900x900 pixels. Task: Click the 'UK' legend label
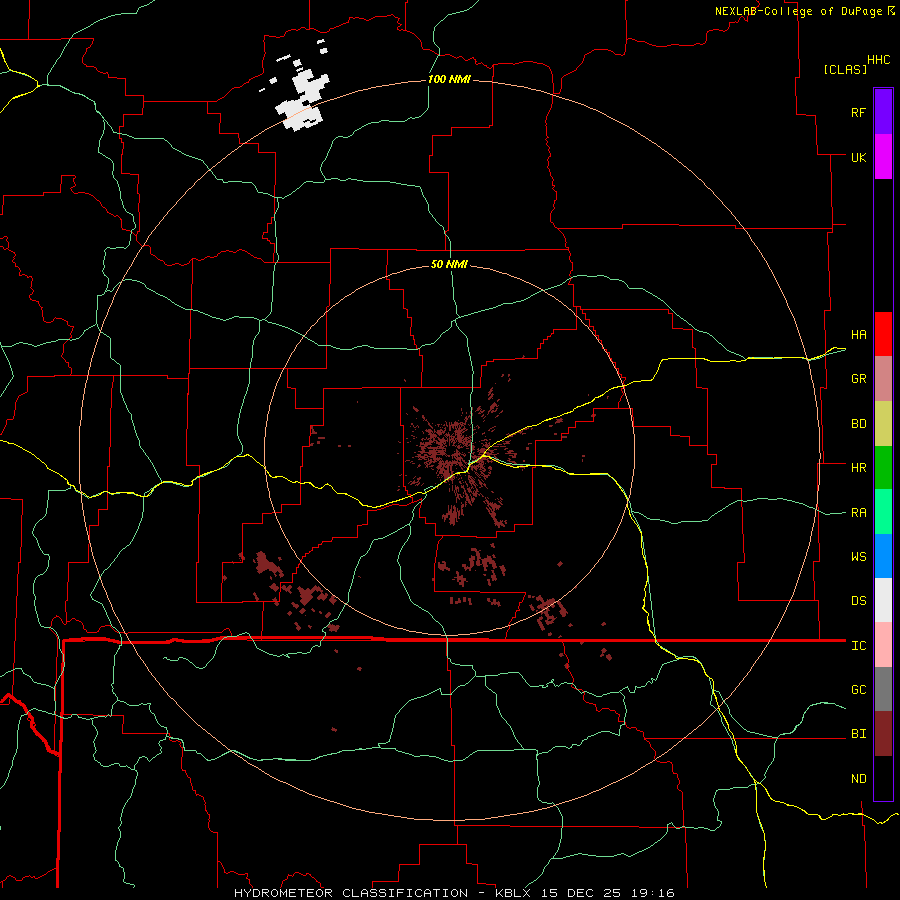(858, 157)
